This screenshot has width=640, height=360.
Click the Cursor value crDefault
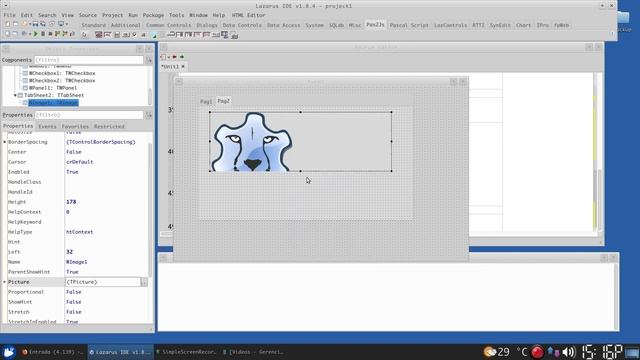pos(80,162)
